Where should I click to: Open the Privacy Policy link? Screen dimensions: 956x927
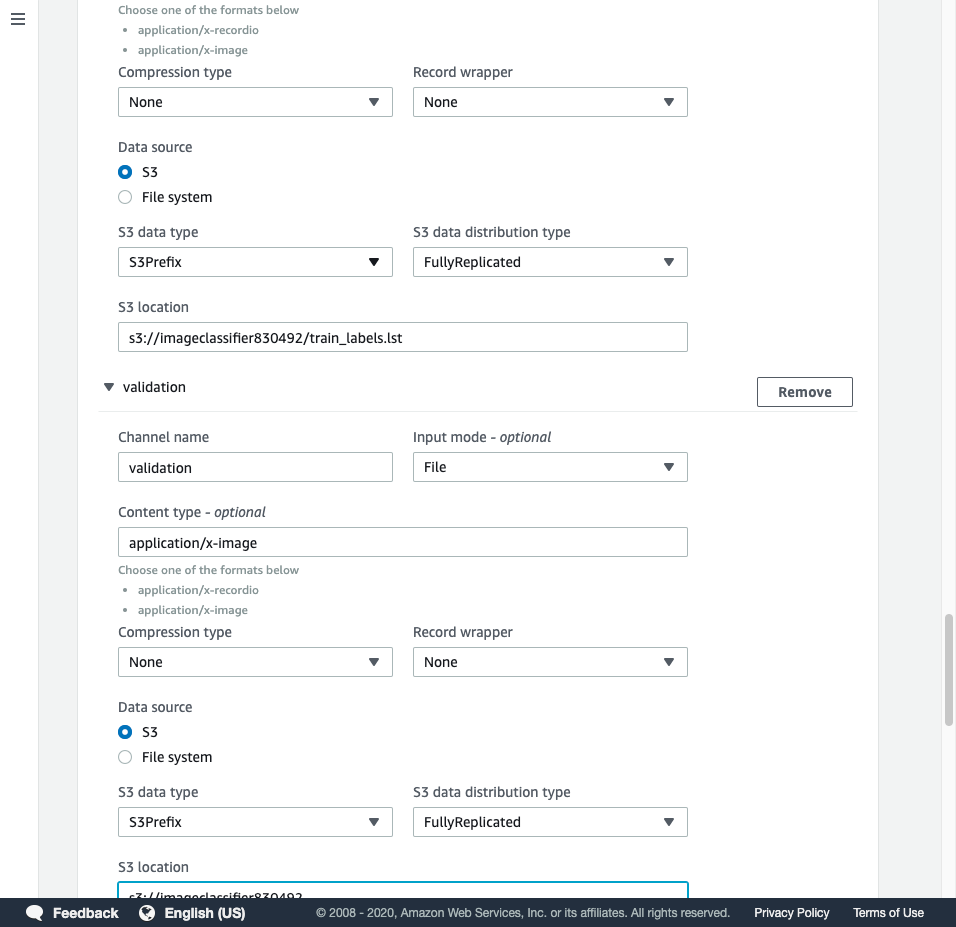(791, 912)
